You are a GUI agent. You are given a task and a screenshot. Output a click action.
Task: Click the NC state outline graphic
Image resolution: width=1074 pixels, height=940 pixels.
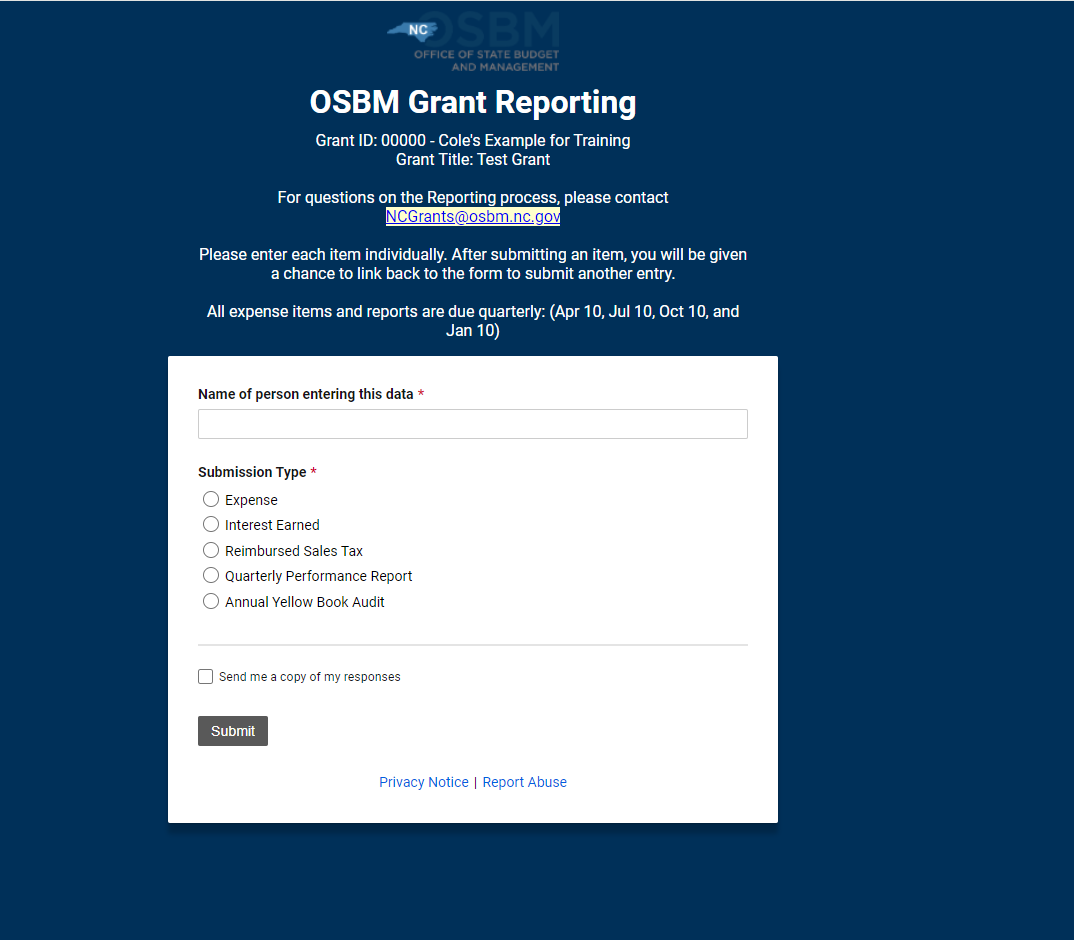(413, 30)
